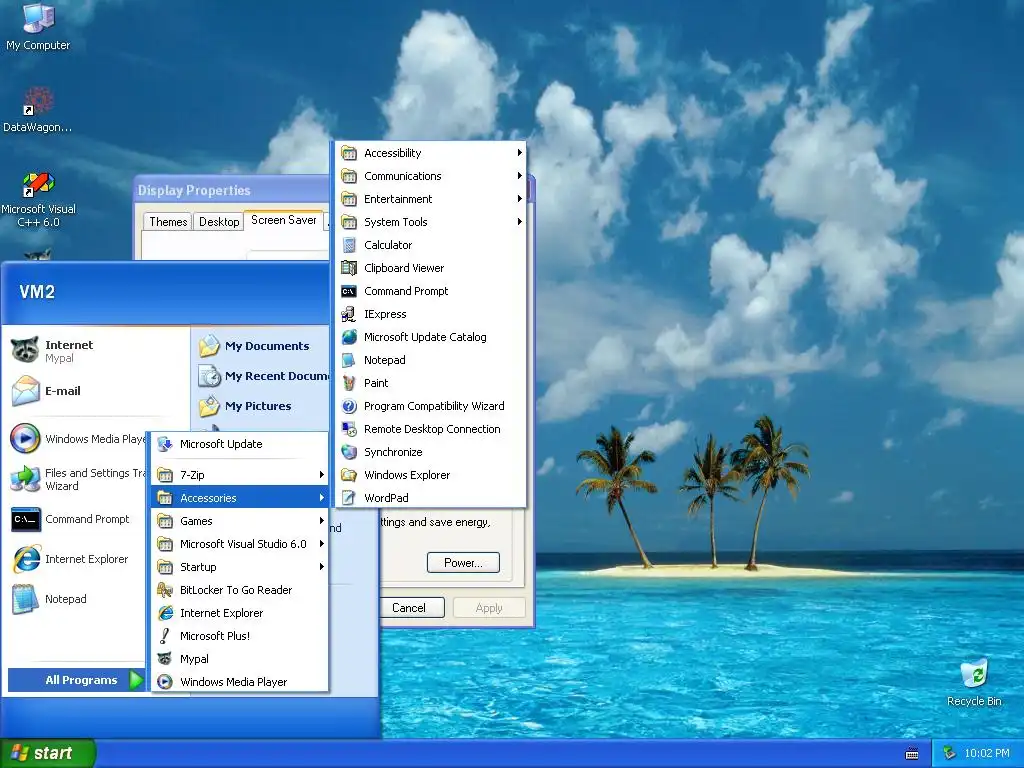The width and height of the screenshot is (1024, 768).
Task: Open My Recent Documents in Start menu
Action: pos(262,376)
